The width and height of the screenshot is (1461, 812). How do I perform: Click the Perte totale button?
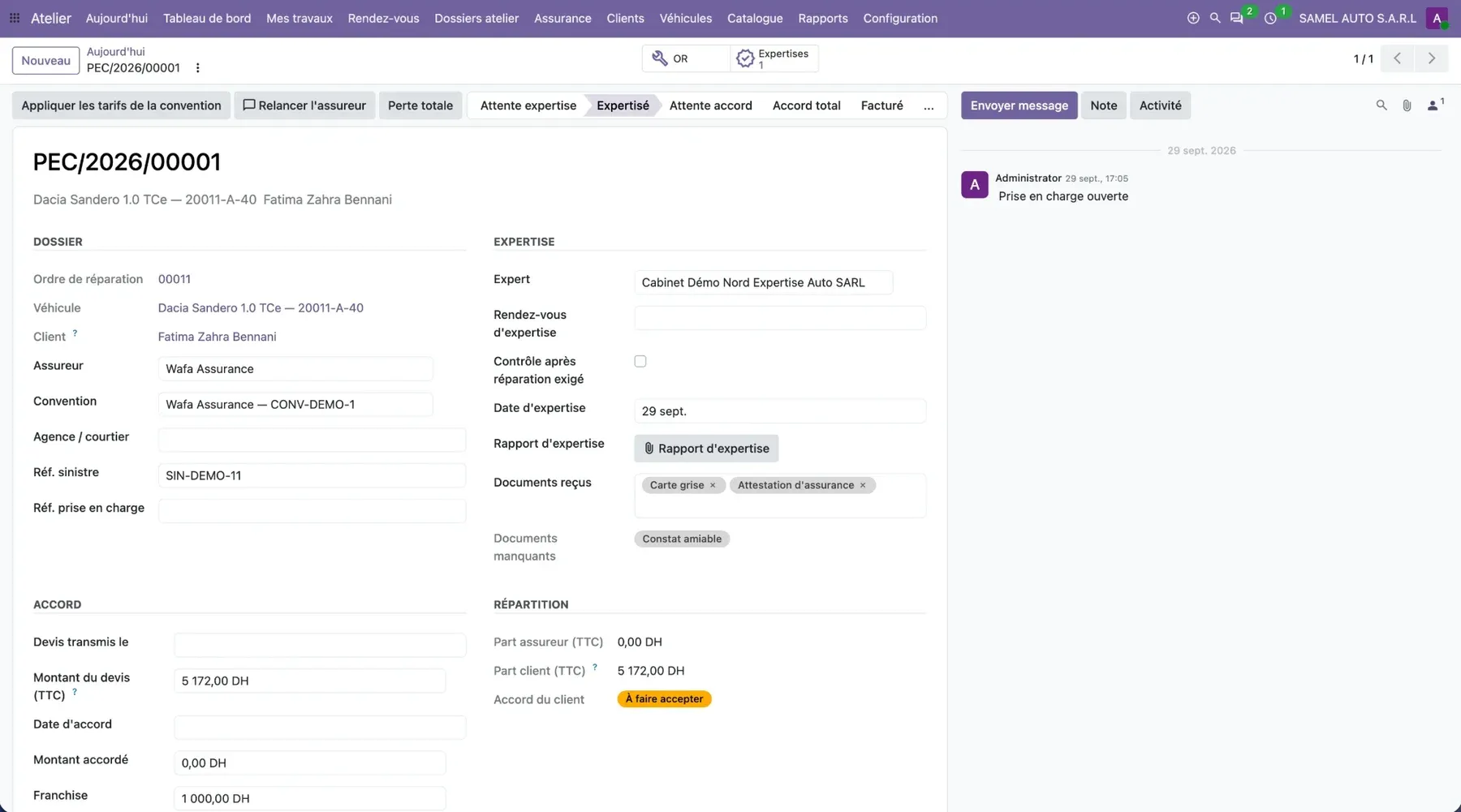[420, 105]
